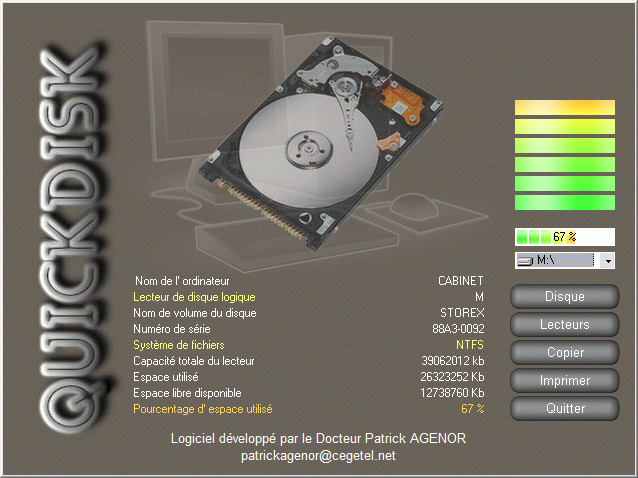Click free space value 12738760 Kb
The image size is (638, 478).
[x=452, y=393]
